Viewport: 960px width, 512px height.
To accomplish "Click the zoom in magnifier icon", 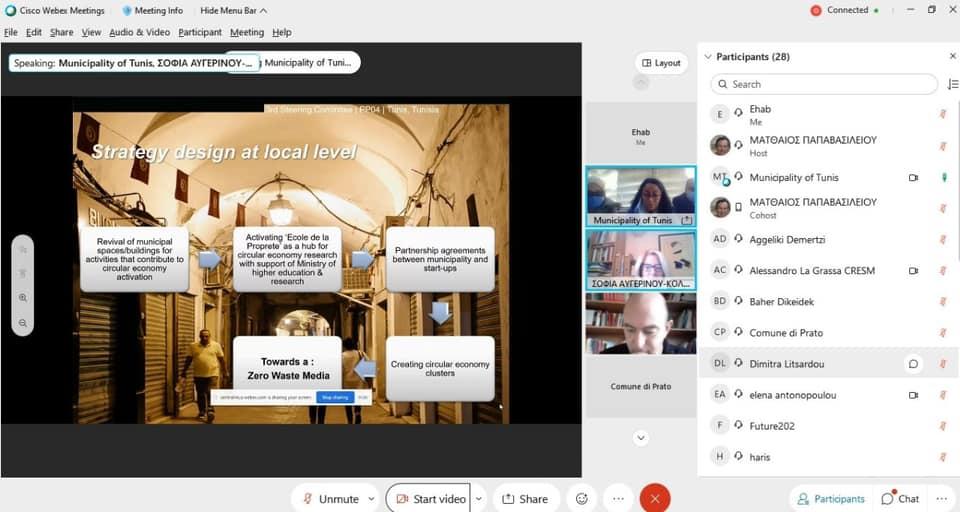I will tap(22, 298).
